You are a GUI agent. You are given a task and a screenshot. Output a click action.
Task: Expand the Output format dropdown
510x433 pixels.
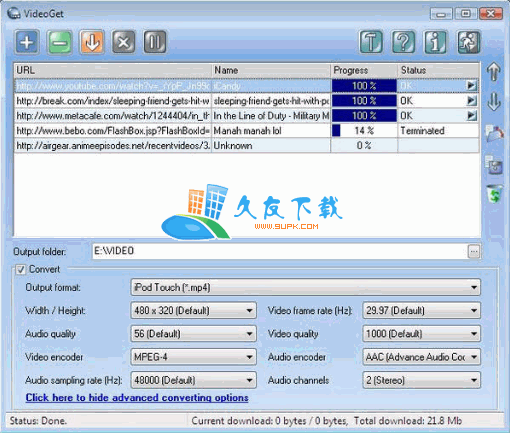[305, 288]
